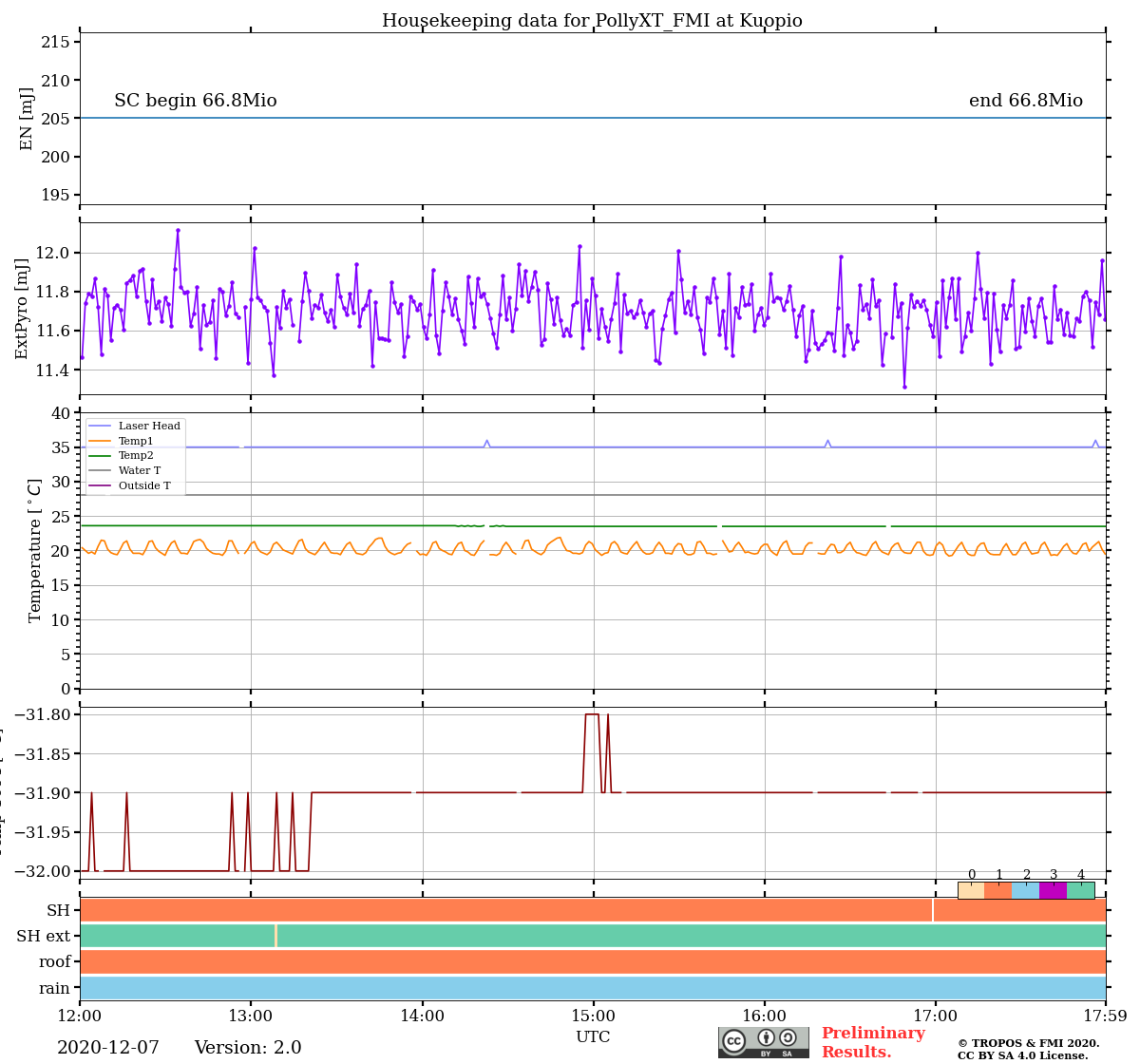The image size is (1140, 1064).
Task: Click the 11.4 tick on ExtPyro axis
Action: (x=53, y=370)
